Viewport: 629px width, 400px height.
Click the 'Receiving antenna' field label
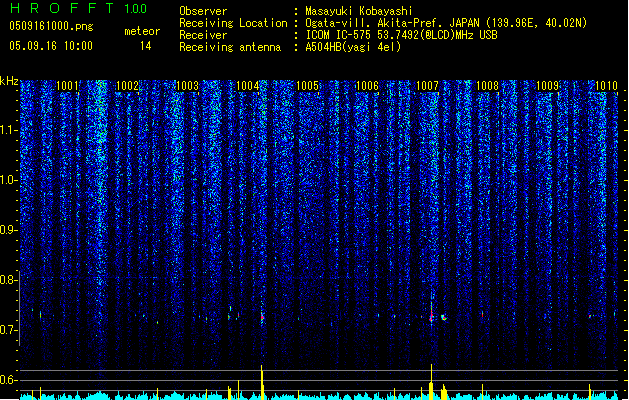coord(230,47)
